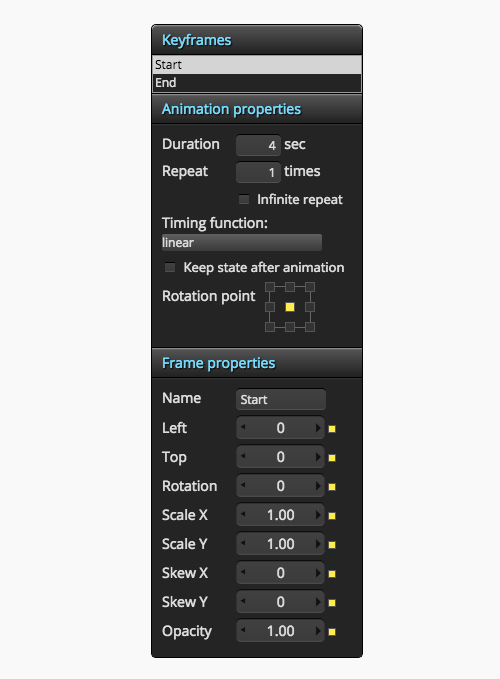Select center rotation point square
Screen dimensions: 500x679
point(290,307)
